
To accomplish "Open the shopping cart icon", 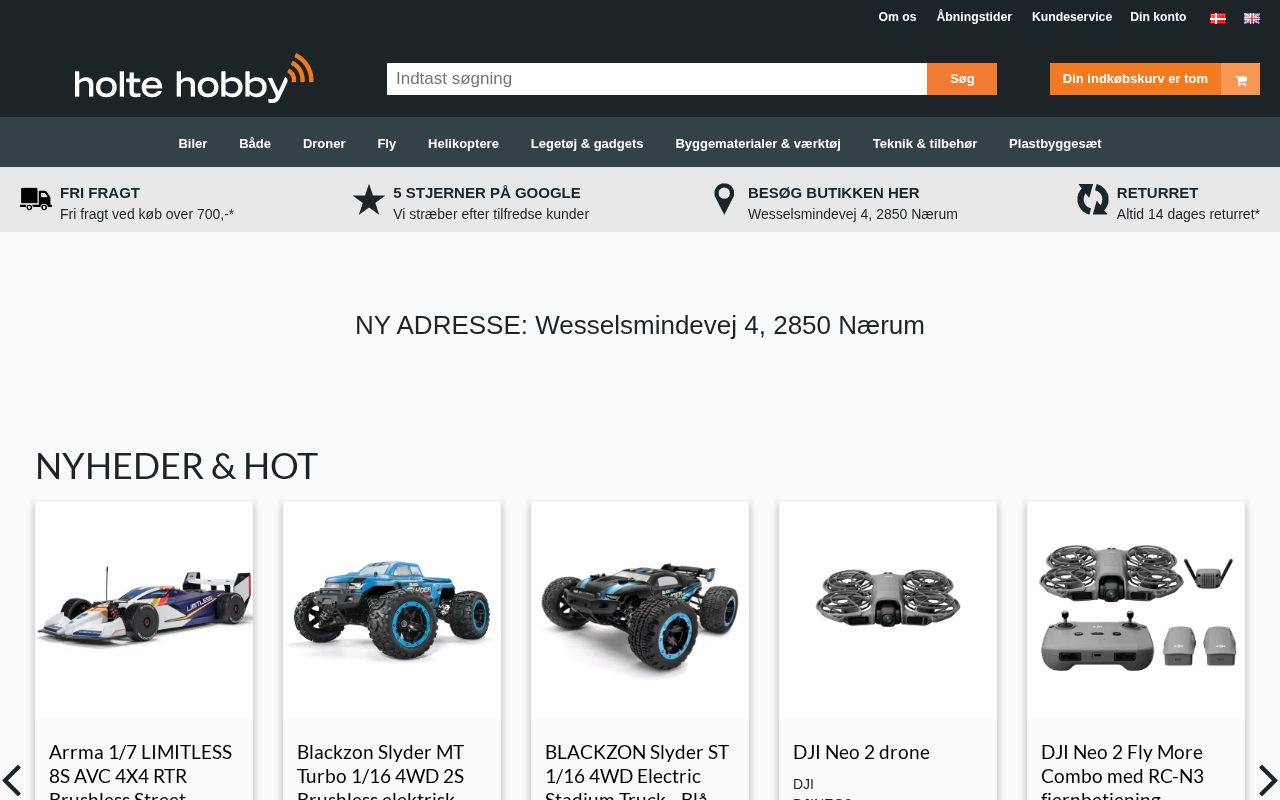I will pyautogui.click(x=1240, y=79).
